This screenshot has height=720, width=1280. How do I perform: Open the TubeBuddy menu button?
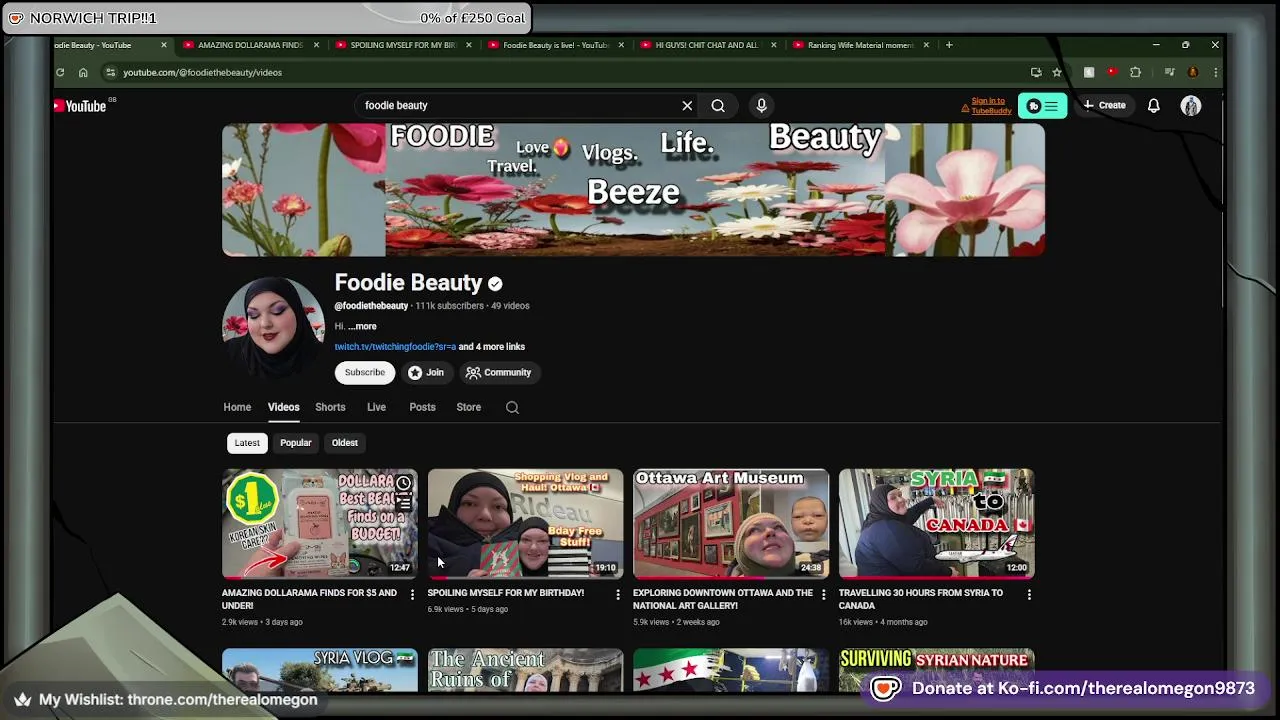click(1042, 105)
